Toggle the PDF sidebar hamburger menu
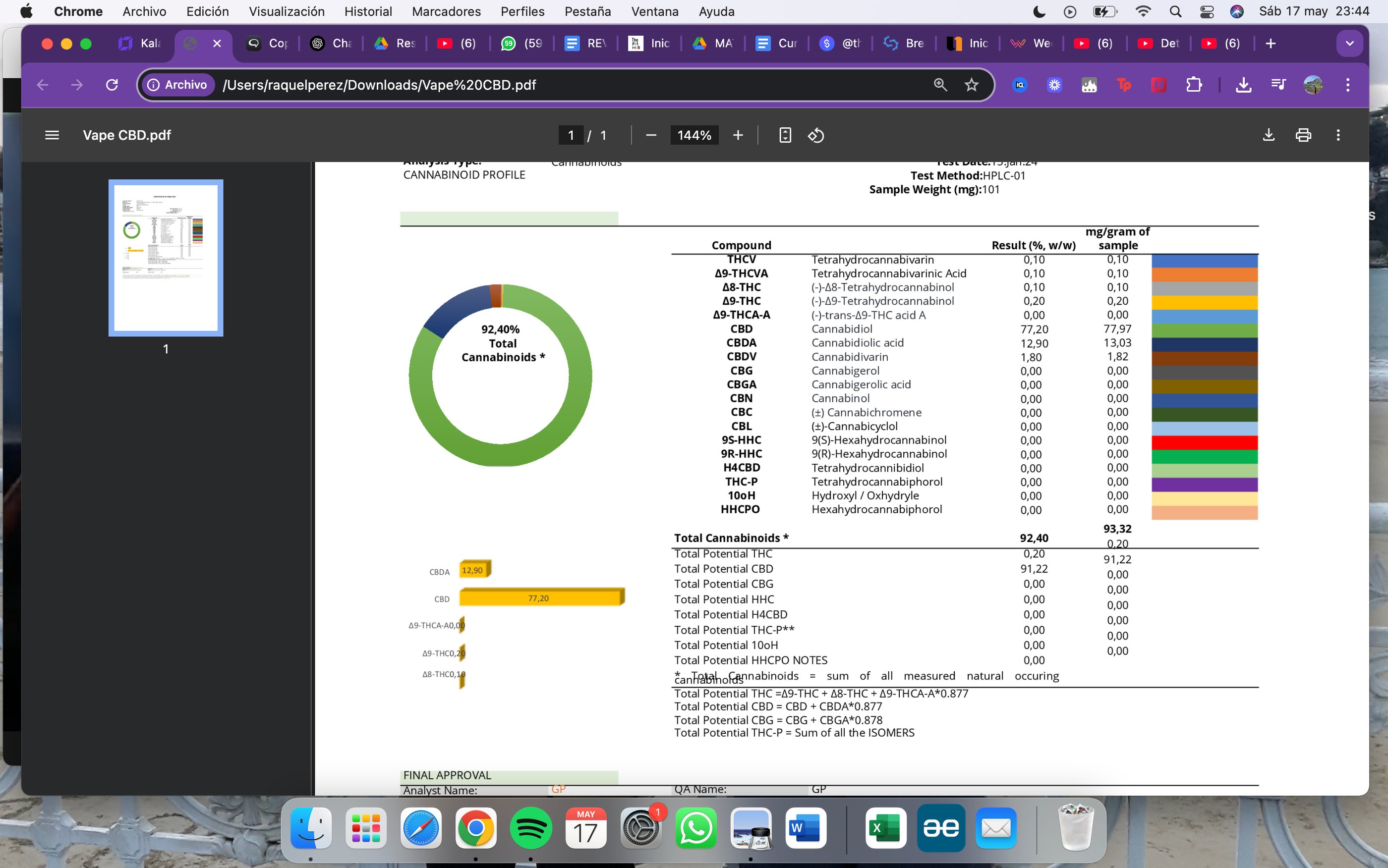1388x868 pixels. click(x=52, y=135)
